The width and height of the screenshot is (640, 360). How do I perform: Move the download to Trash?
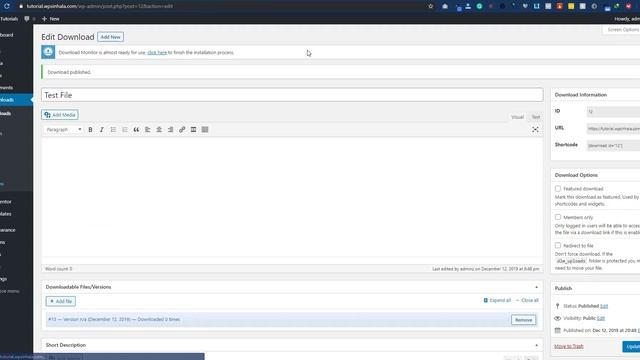tap(569, 346)
